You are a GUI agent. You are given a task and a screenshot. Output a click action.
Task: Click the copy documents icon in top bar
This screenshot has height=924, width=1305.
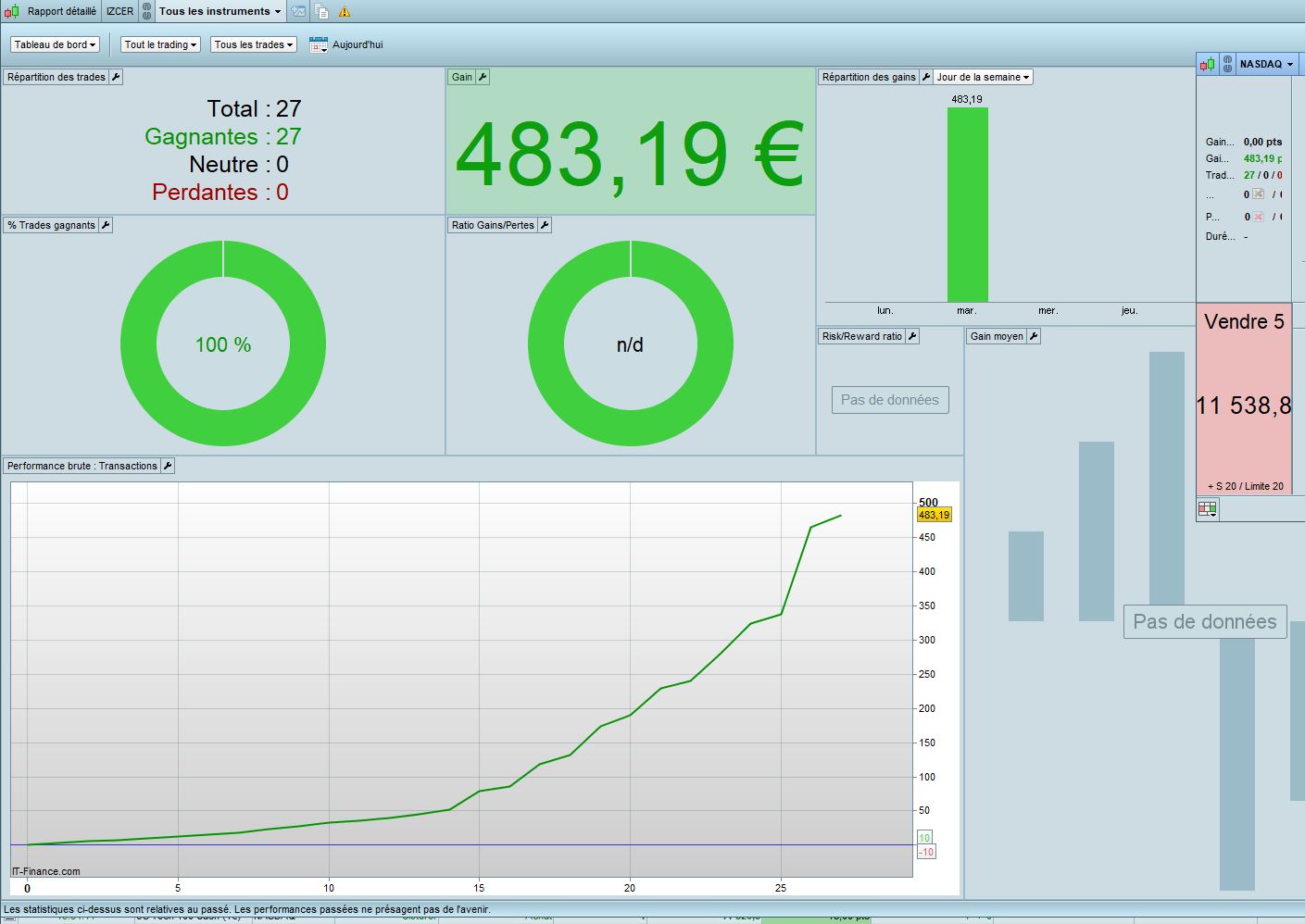tap(321, 11)
